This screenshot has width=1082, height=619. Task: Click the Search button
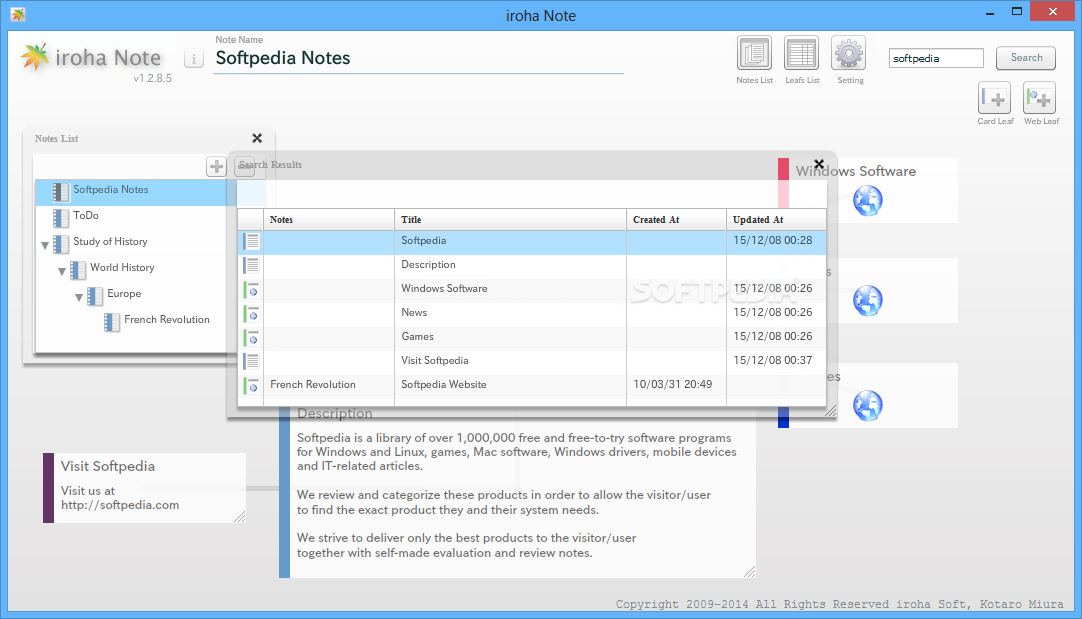click(x=1025, y=58)
